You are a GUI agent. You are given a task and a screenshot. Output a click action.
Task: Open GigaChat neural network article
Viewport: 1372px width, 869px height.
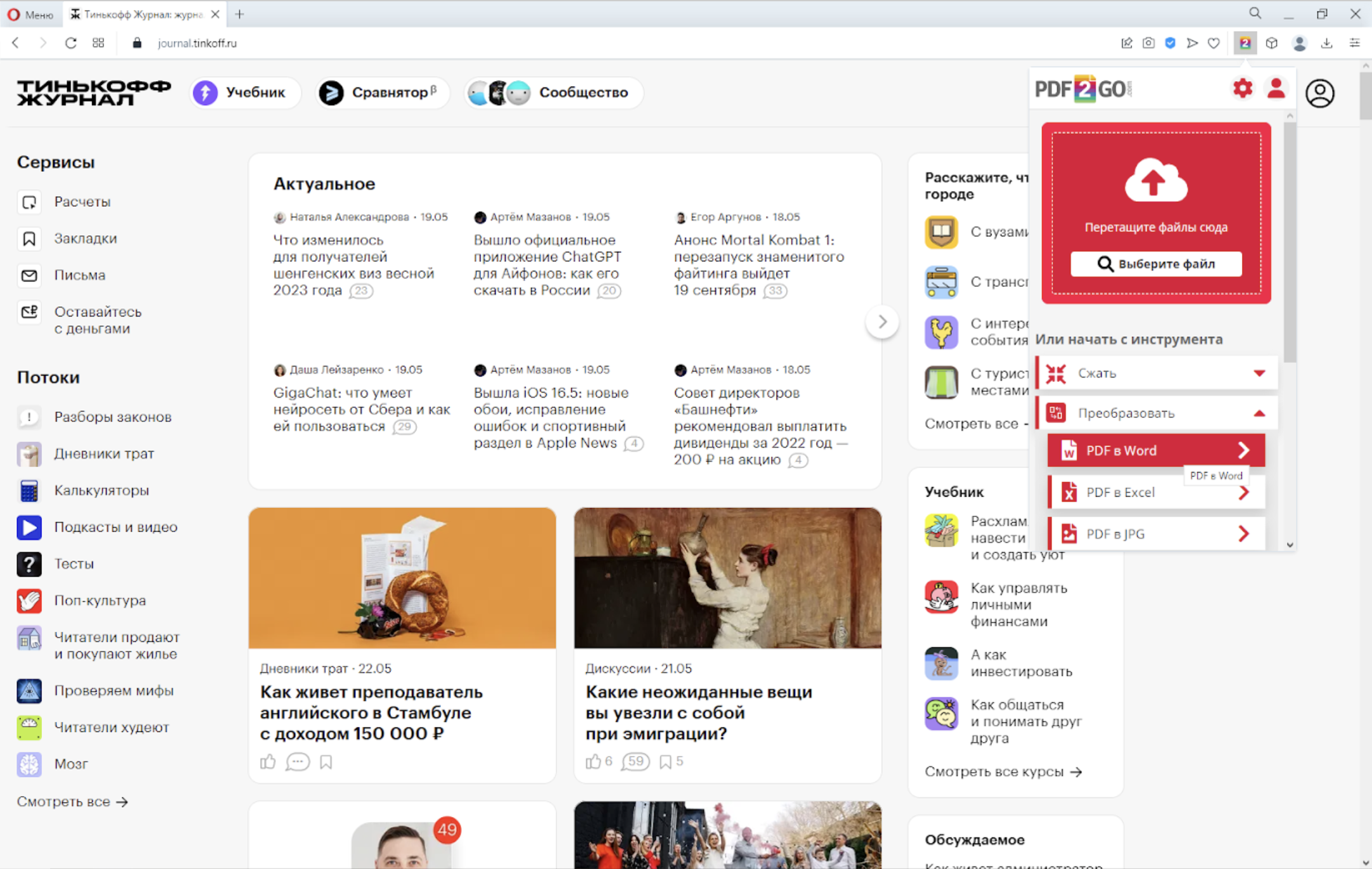[362, 410]
